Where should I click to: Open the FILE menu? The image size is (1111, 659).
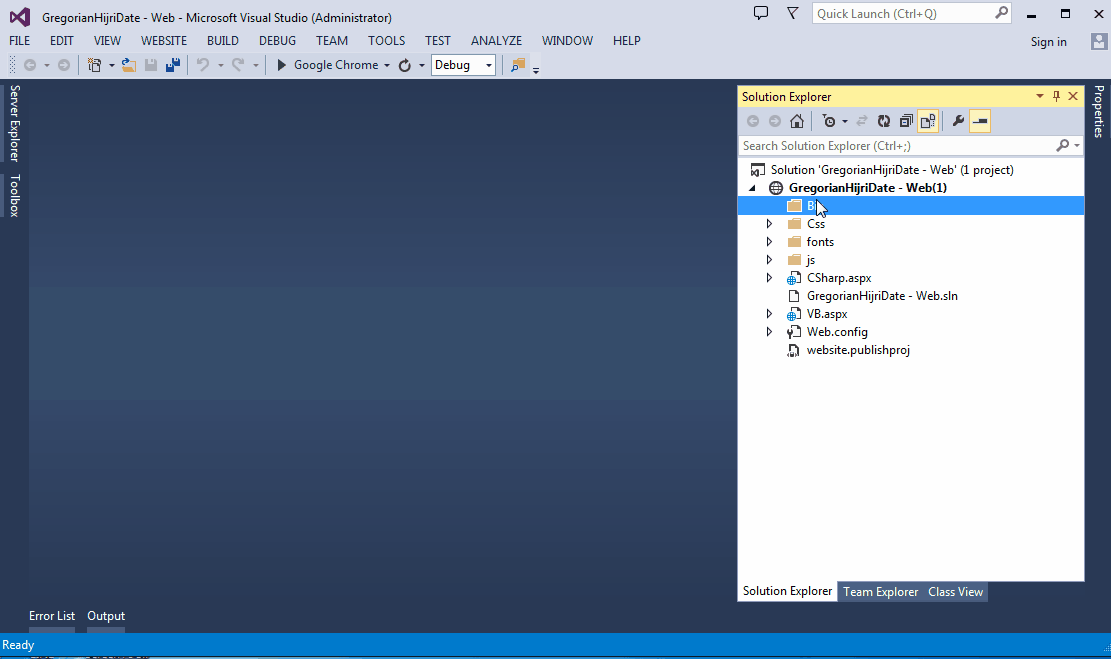[20, 41]
